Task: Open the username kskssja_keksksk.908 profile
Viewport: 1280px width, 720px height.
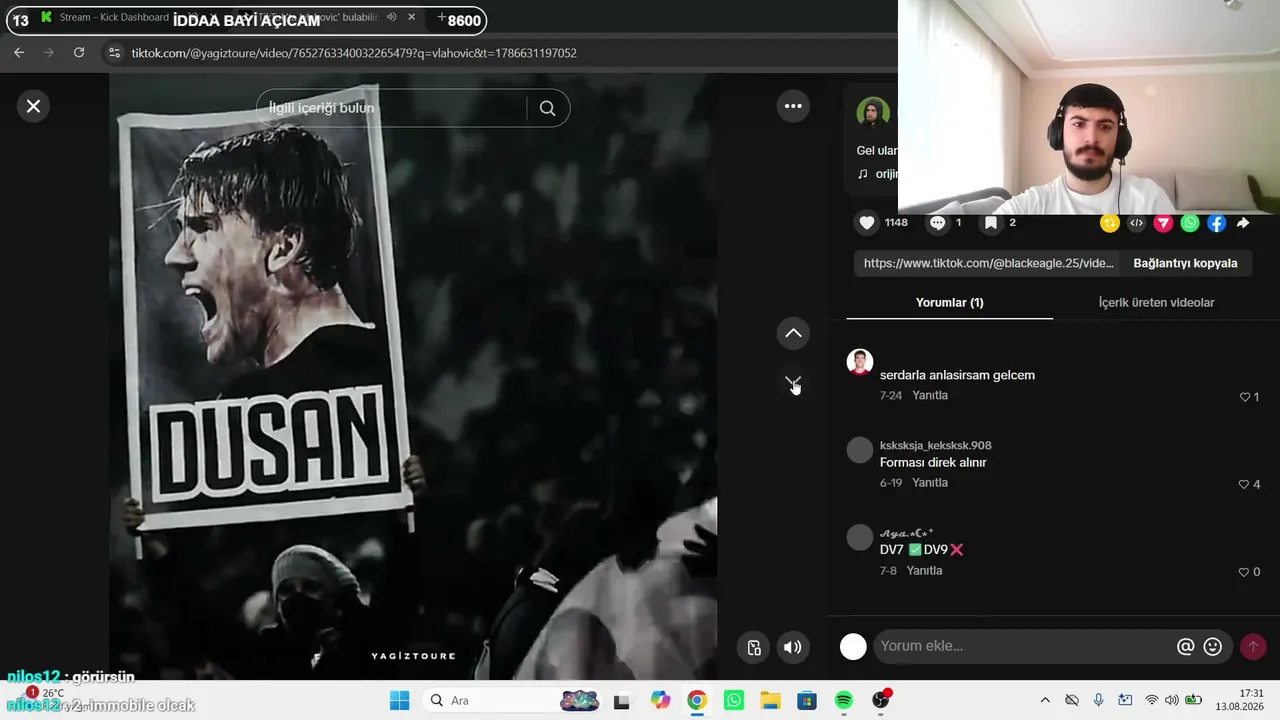Action: pyautogui.click(x=936, y=445)
